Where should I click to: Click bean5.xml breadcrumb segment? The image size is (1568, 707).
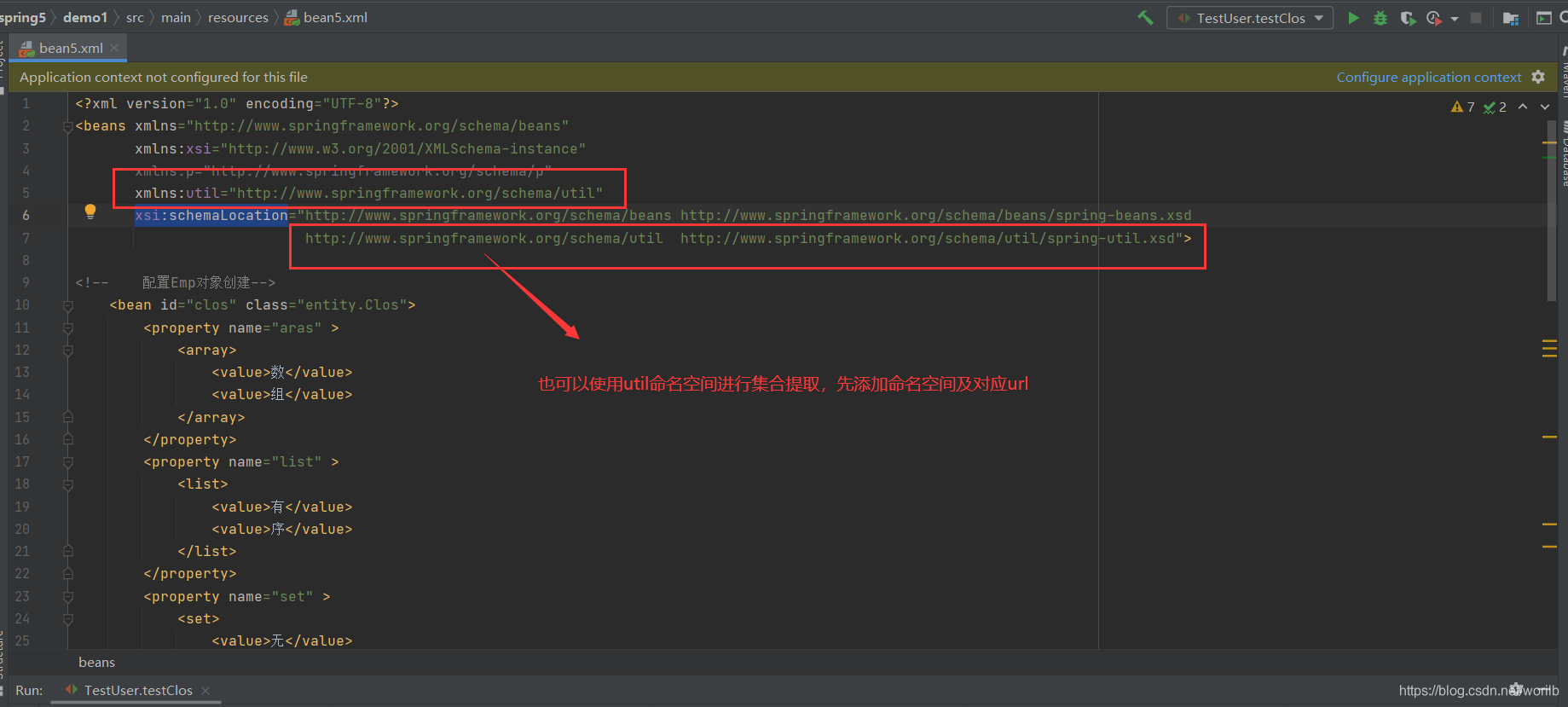click(335, 17)
